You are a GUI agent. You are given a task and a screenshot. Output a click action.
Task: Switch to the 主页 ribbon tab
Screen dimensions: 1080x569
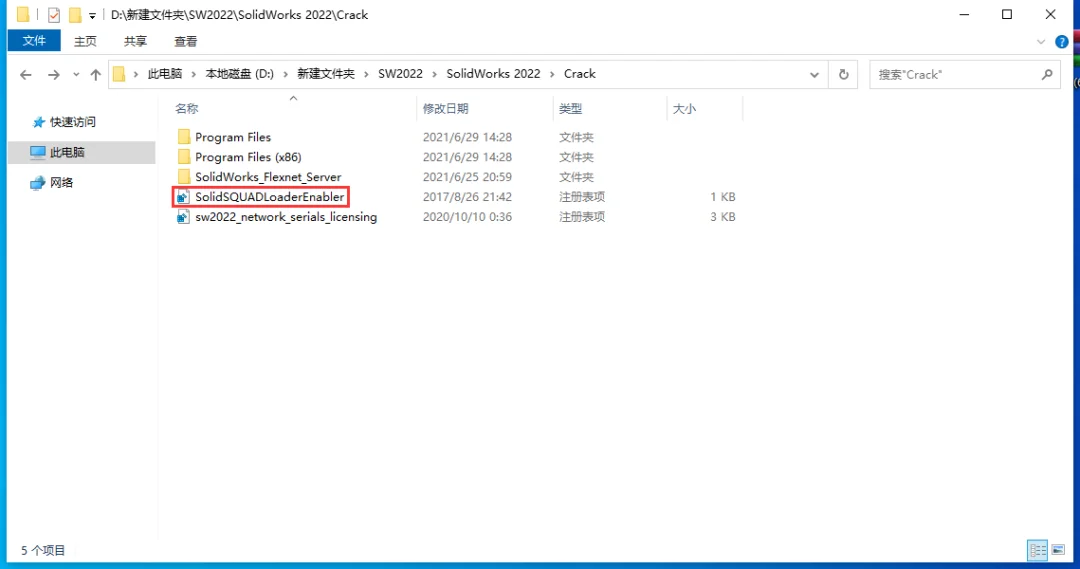(85, 41)
